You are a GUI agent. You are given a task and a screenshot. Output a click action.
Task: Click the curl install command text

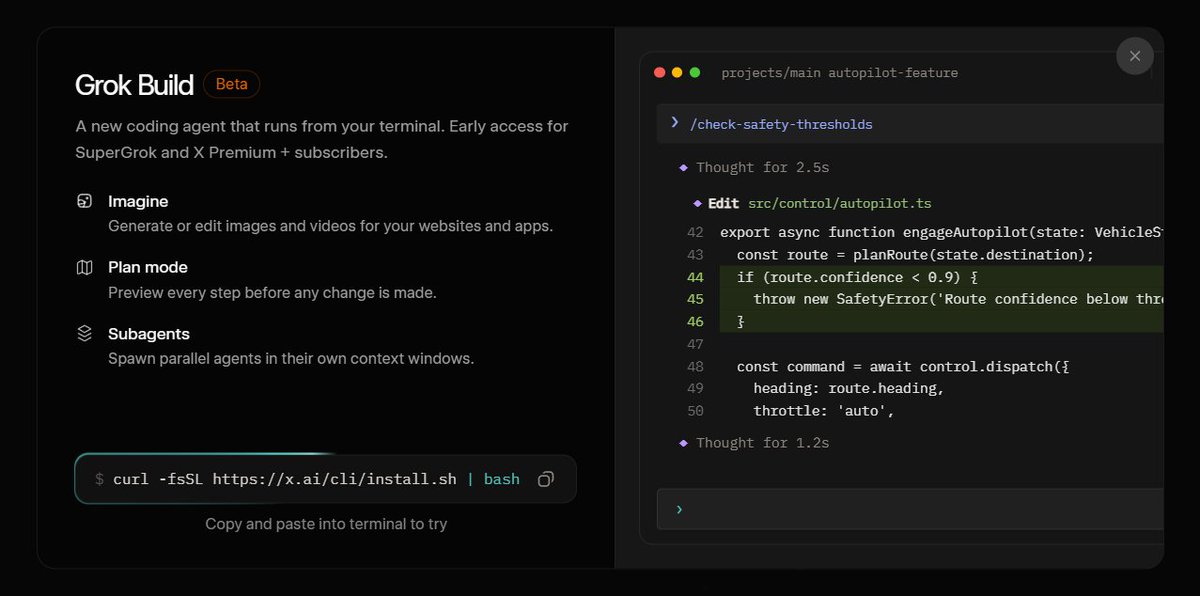click(316, 479)
